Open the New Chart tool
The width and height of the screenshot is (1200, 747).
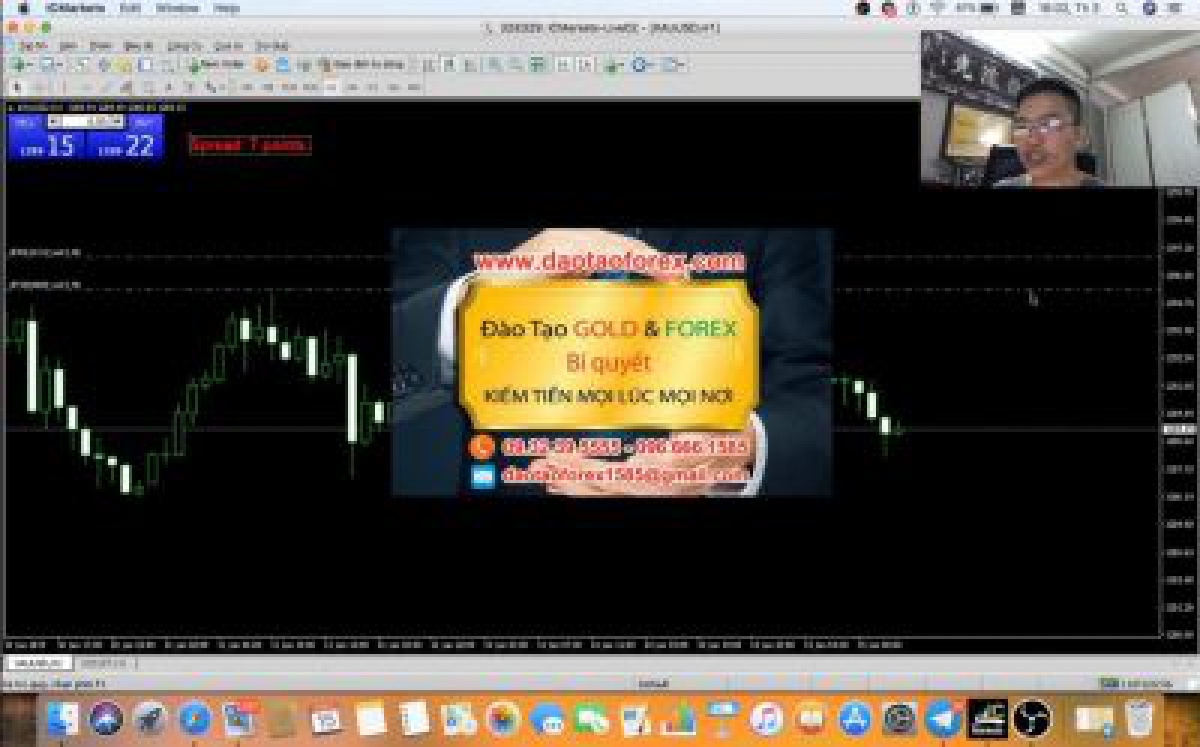click(x=22, y=64)
